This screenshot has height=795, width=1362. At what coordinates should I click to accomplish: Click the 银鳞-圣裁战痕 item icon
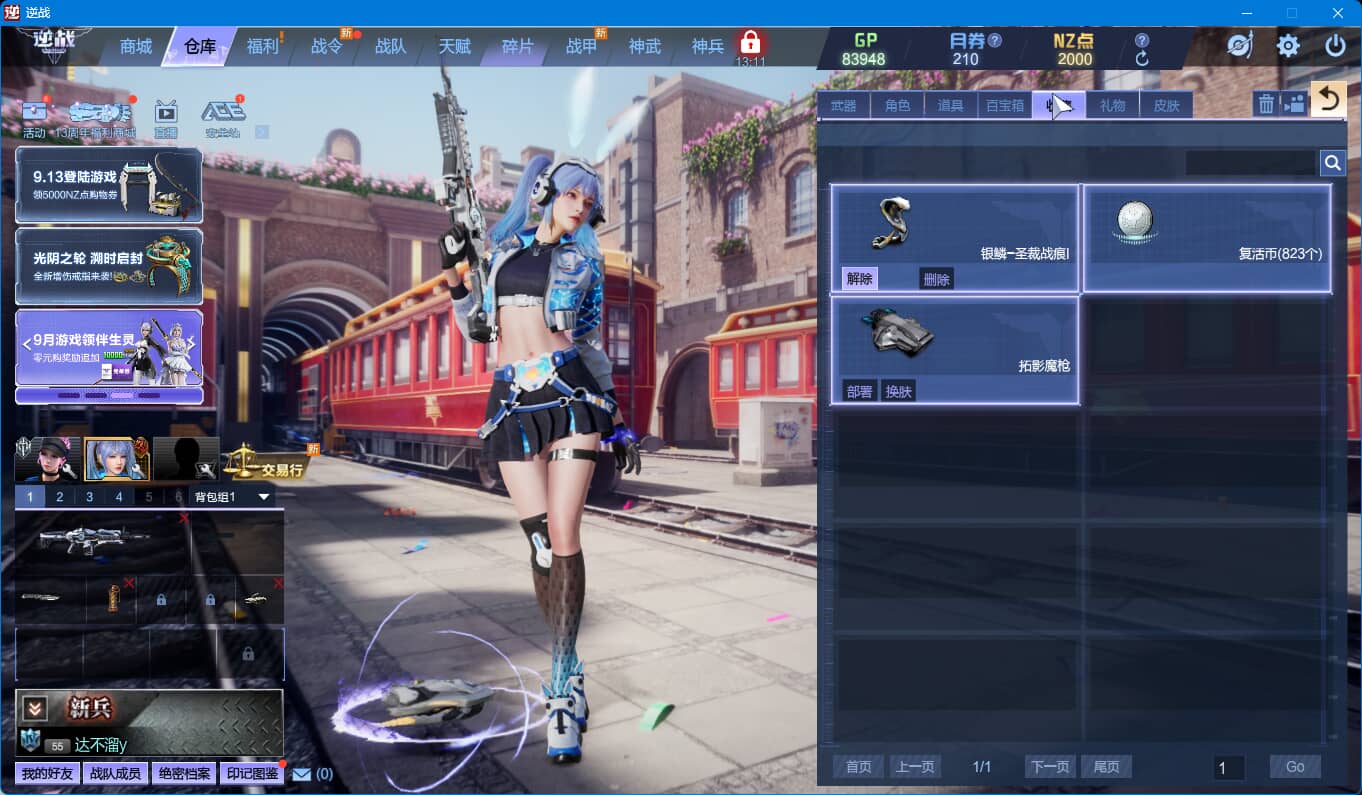(890, 222)
